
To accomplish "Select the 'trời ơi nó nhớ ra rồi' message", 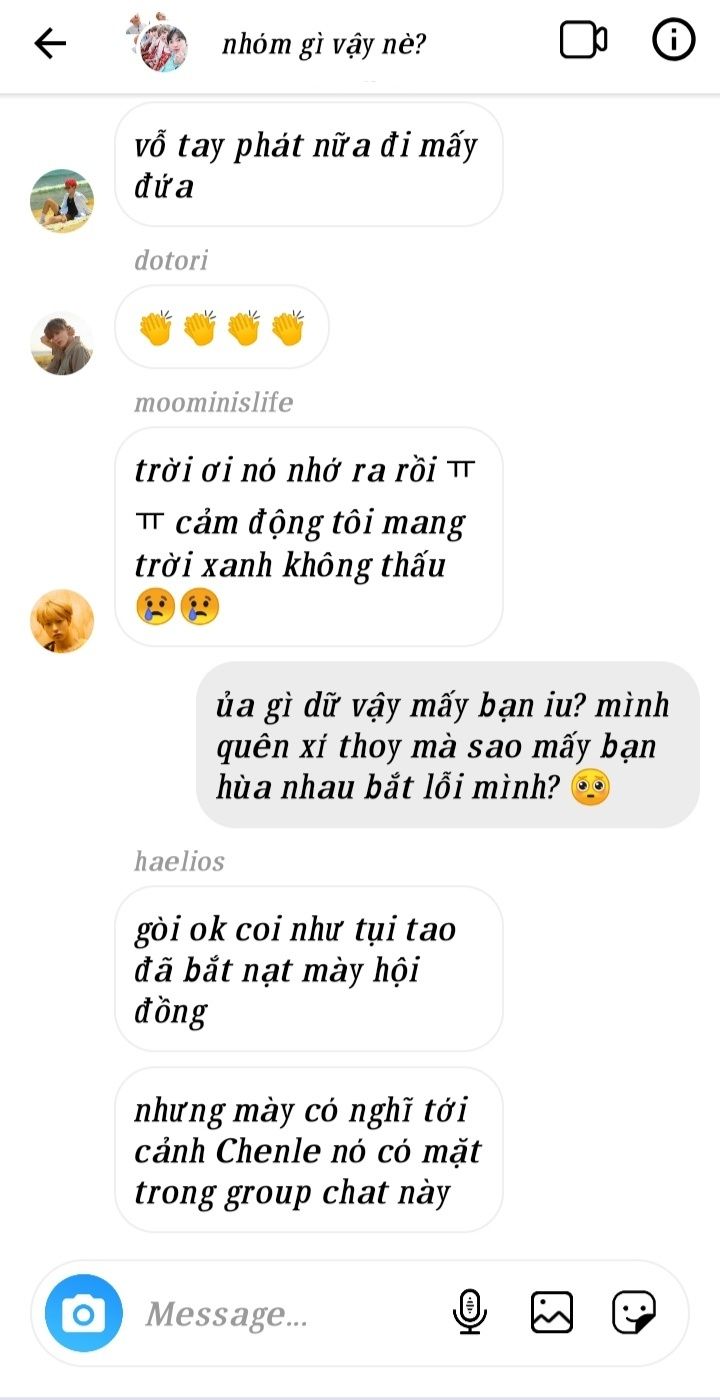I will 308,537.
